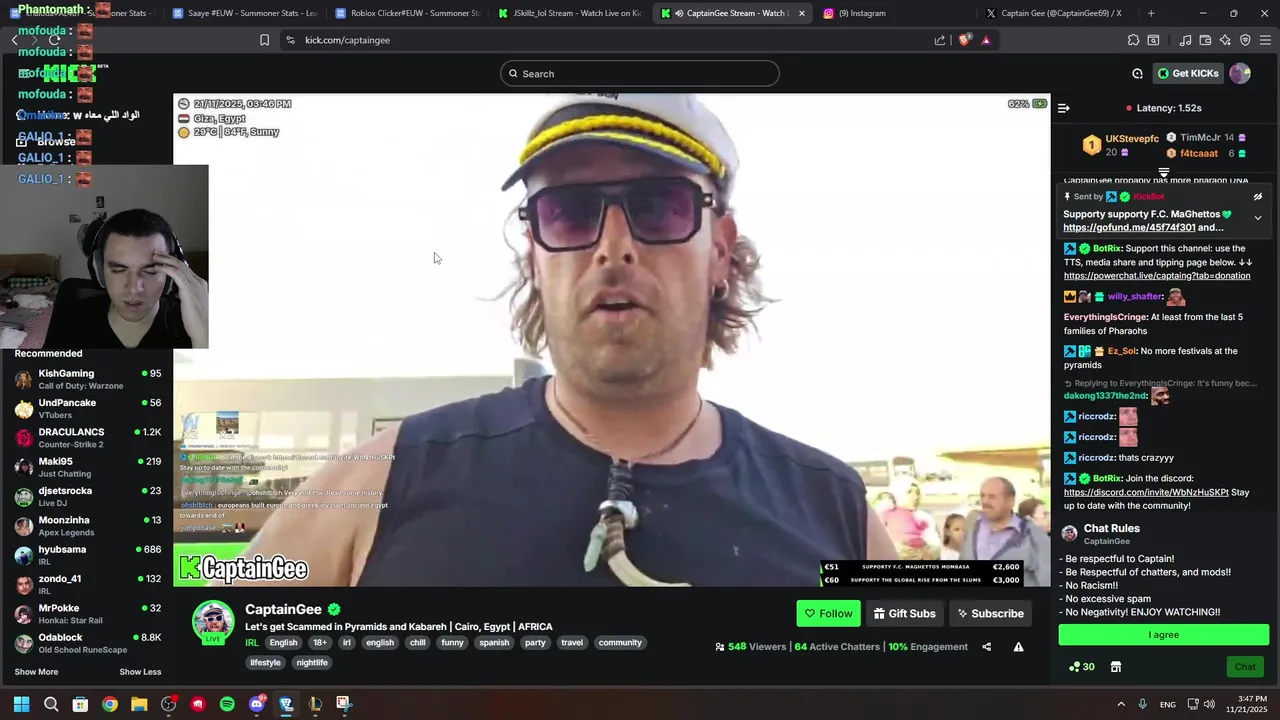Open the channel points balance showing 30
The width and height of the screenshot is (1280, 720).
coord(1081,667)
